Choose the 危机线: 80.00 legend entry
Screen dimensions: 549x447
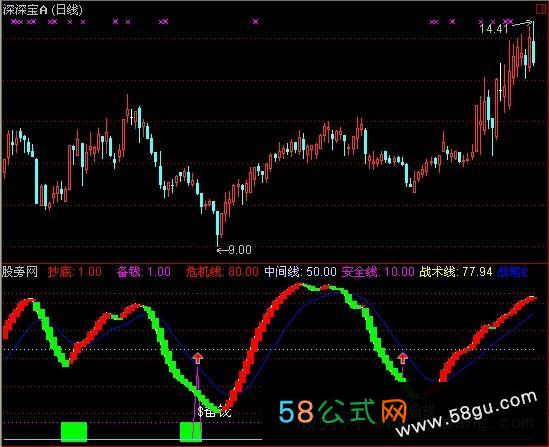click(222, 272)
